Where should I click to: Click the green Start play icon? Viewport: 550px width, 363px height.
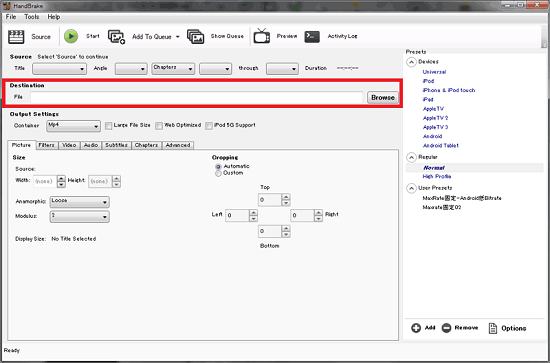[71, 36]
